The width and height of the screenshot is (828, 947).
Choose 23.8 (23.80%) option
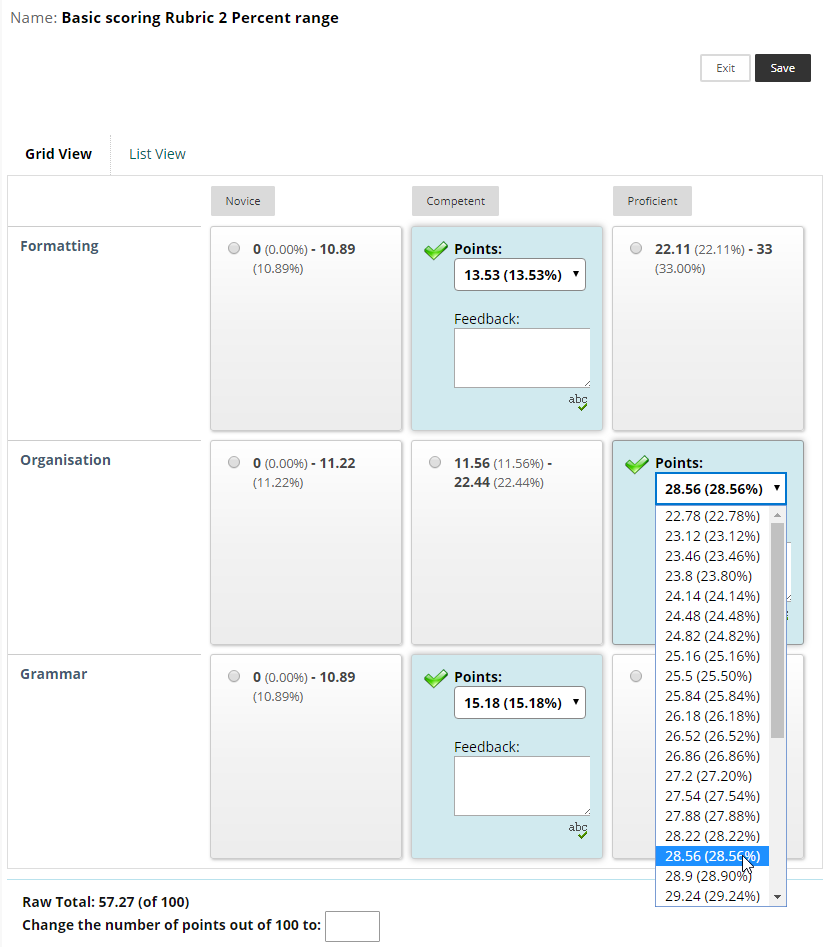712,576
